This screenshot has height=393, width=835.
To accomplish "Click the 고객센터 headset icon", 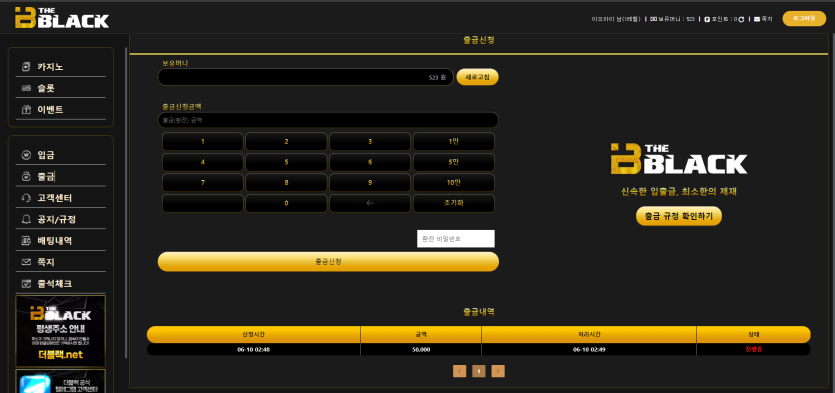I will [26, 198].
